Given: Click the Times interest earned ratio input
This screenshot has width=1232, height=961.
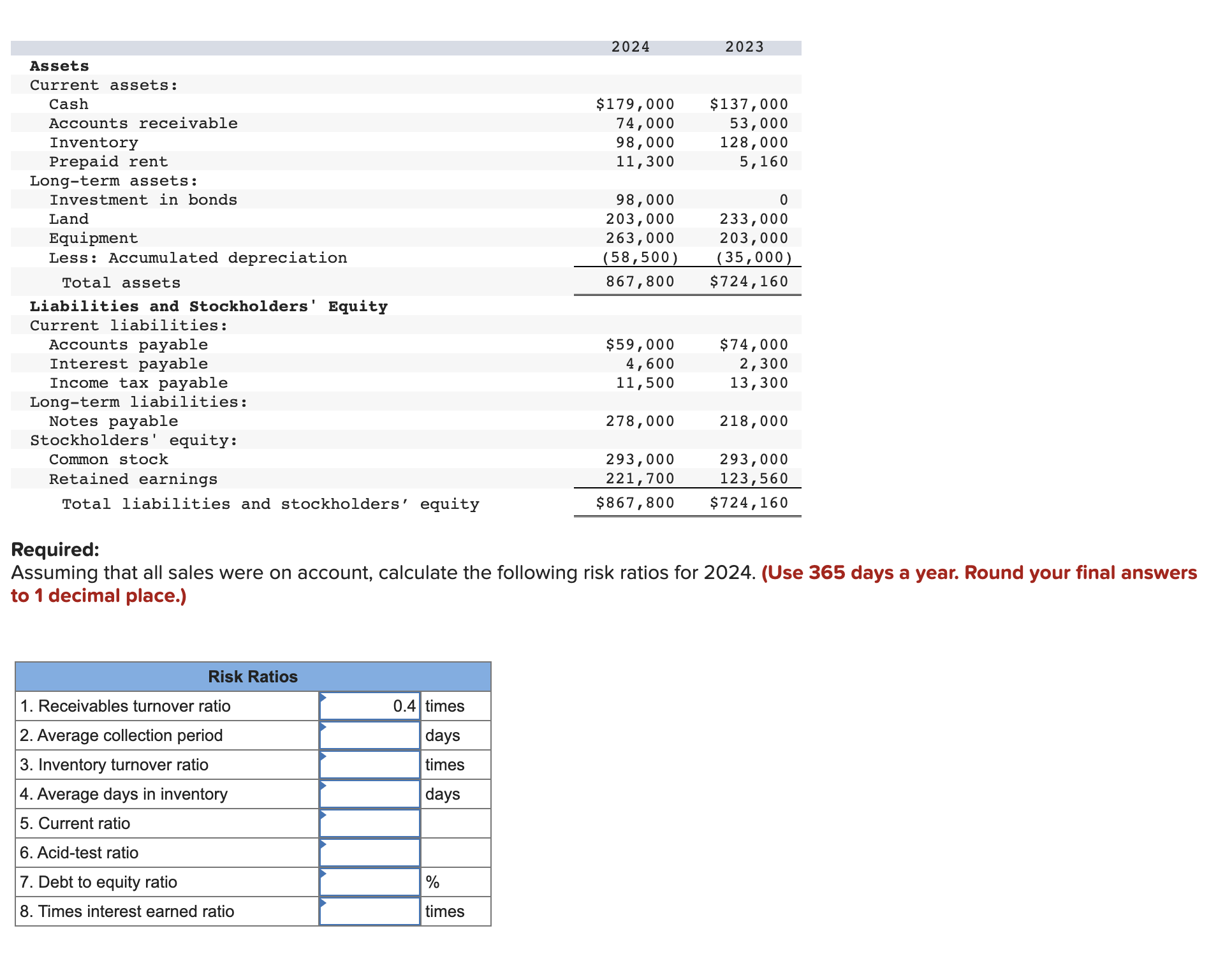Looking at the screenshot, I should [370, 911].
